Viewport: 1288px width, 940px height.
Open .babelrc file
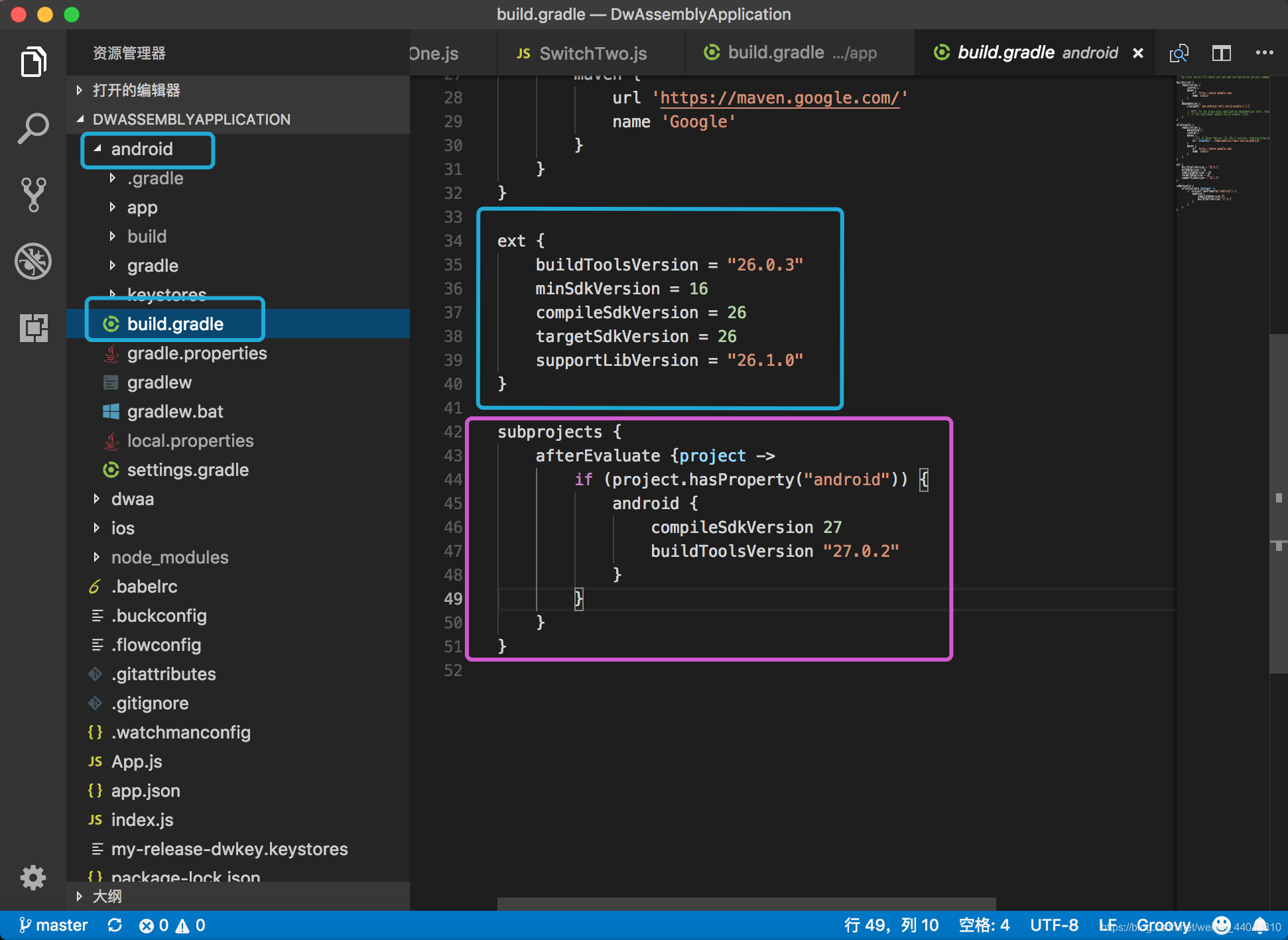(x=238, y=586)
